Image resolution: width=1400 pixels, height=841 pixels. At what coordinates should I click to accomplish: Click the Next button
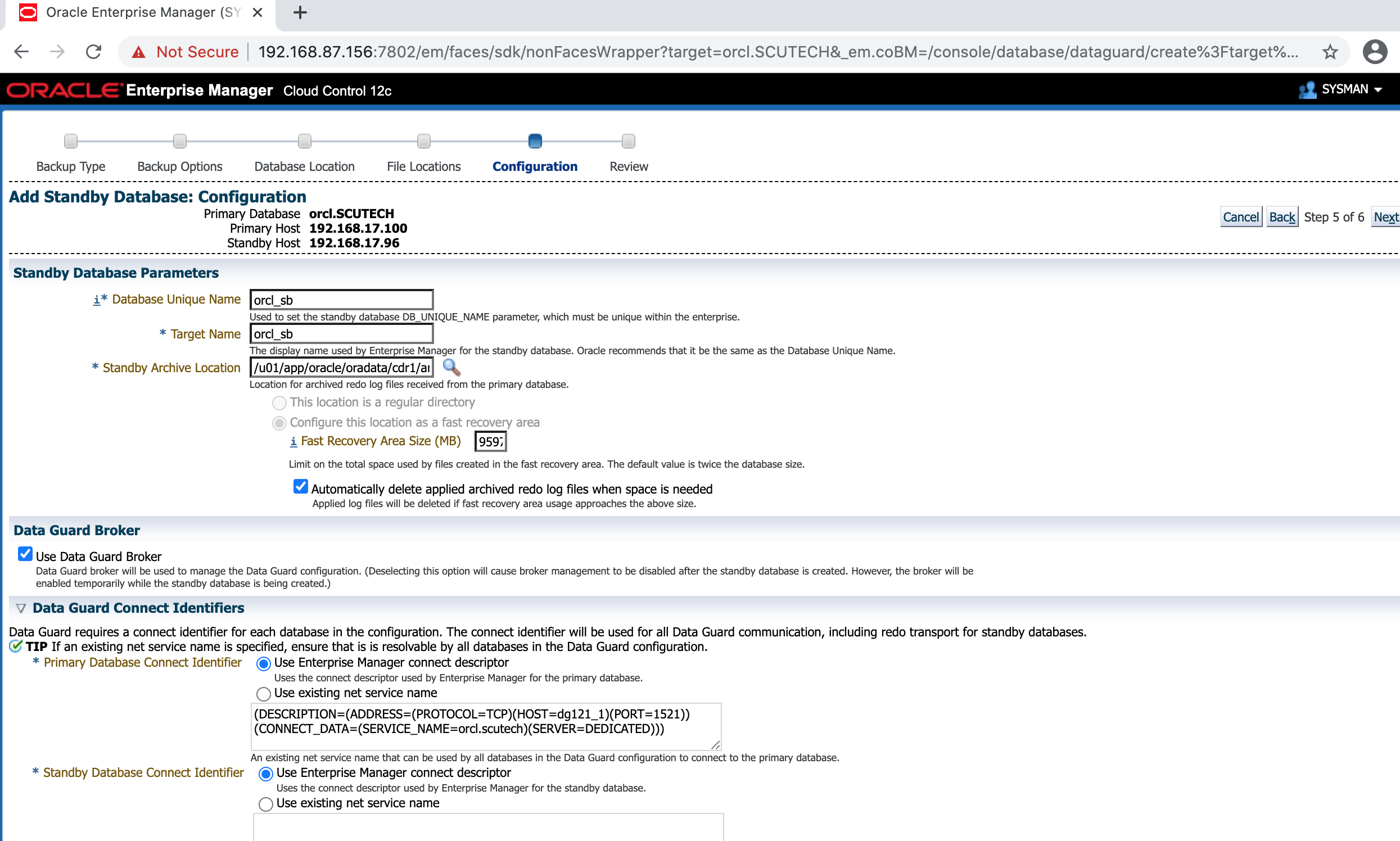click(1386, 217)
